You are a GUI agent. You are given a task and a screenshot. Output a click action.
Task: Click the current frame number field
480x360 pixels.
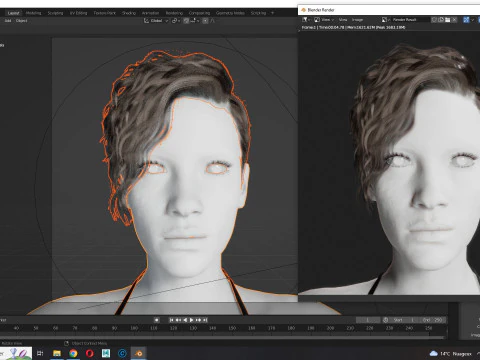[368, 320]
